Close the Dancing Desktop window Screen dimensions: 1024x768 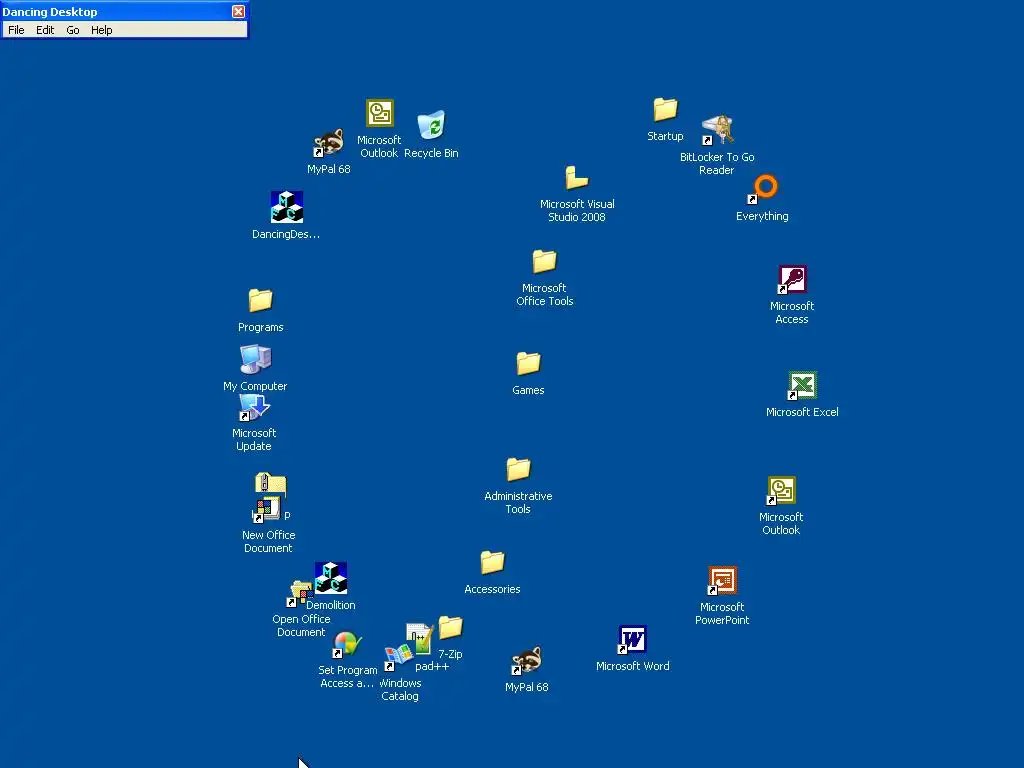[x=238, y=11]
